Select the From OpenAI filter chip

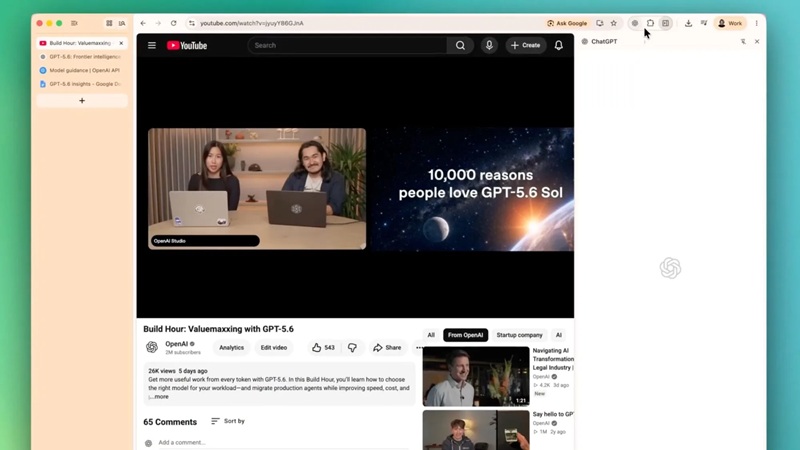[x=465, y=335]
